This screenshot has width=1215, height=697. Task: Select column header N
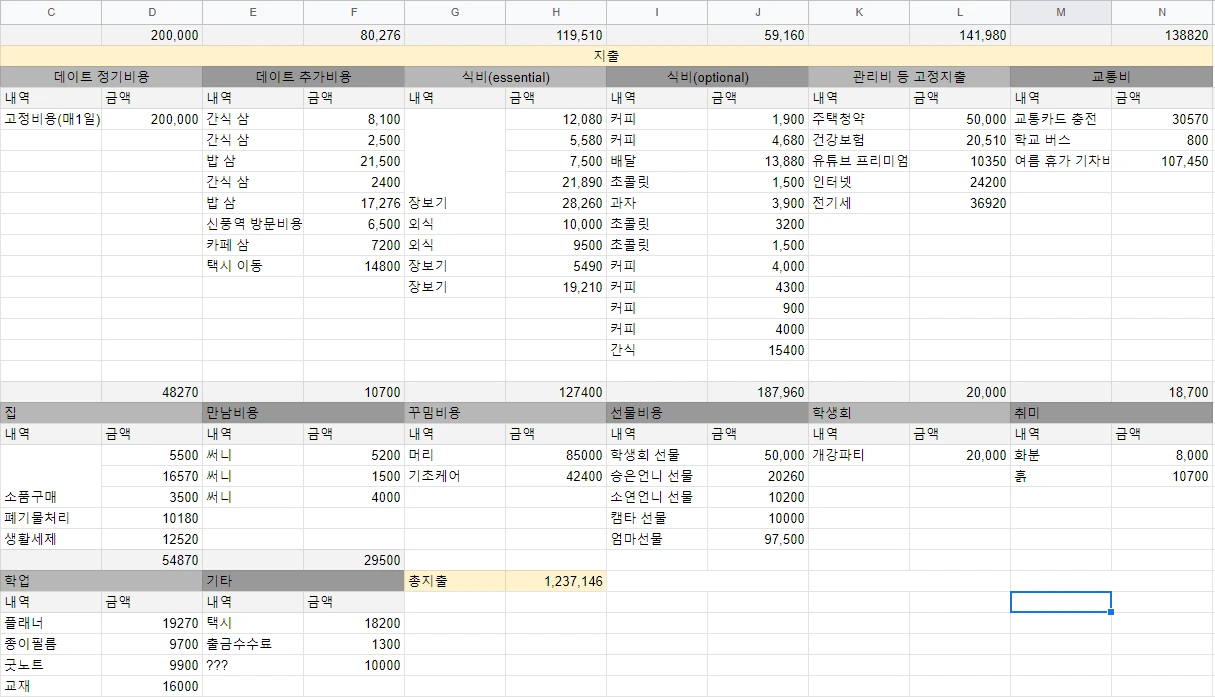coord(1162,12)
